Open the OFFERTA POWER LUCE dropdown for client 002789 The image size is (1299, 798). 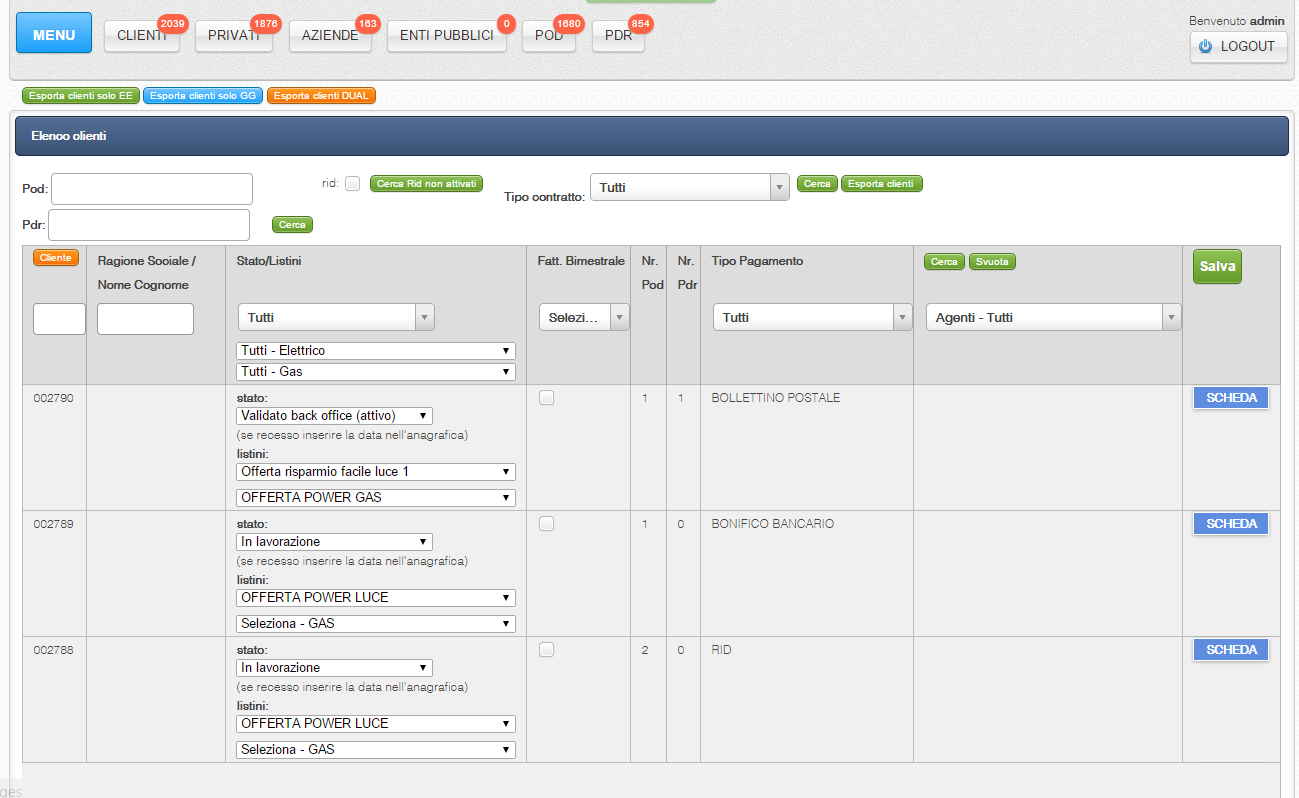(376, 598)
